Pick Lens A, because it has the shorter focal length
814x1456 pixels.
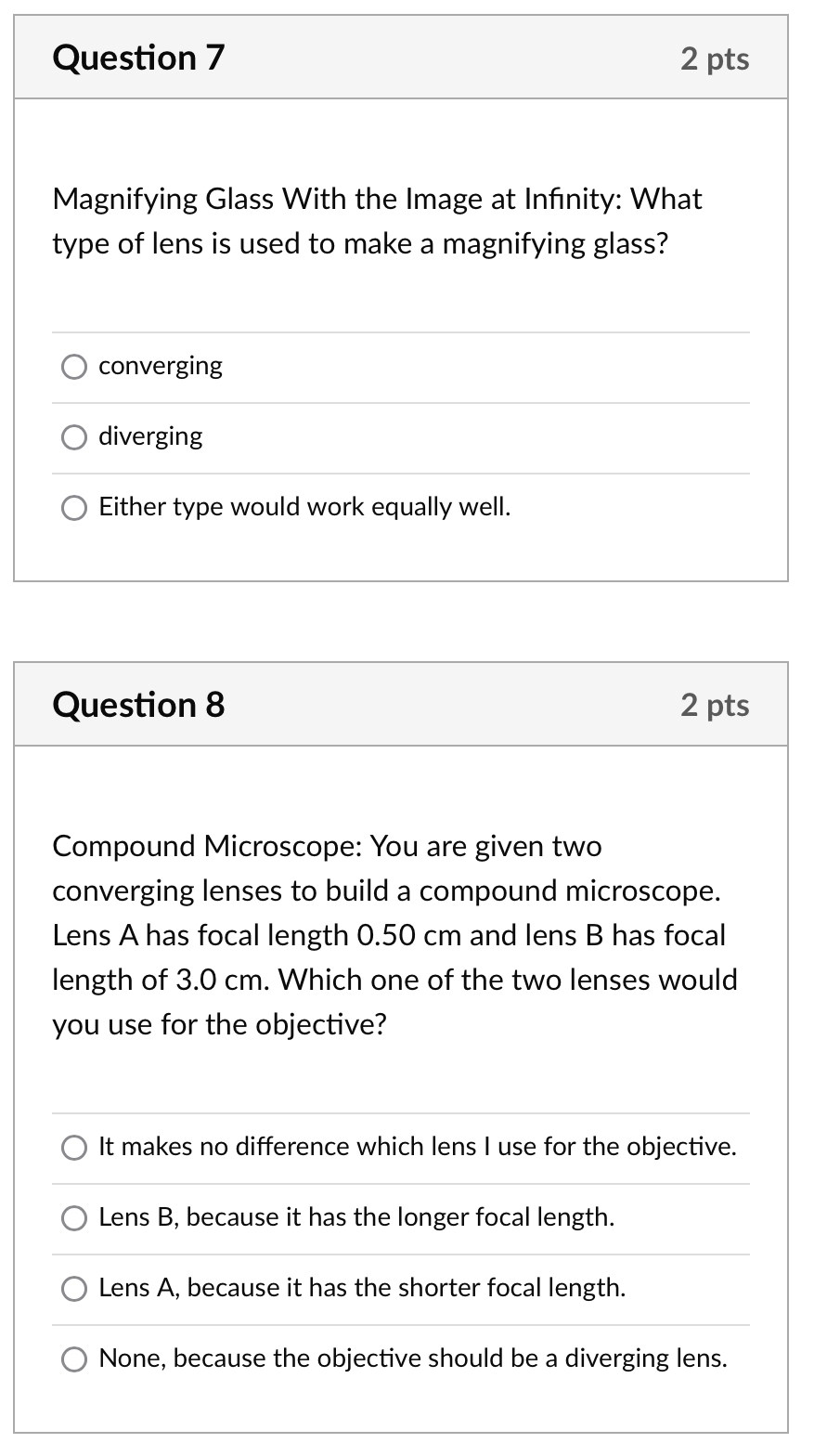click(x=74, y=1288)
